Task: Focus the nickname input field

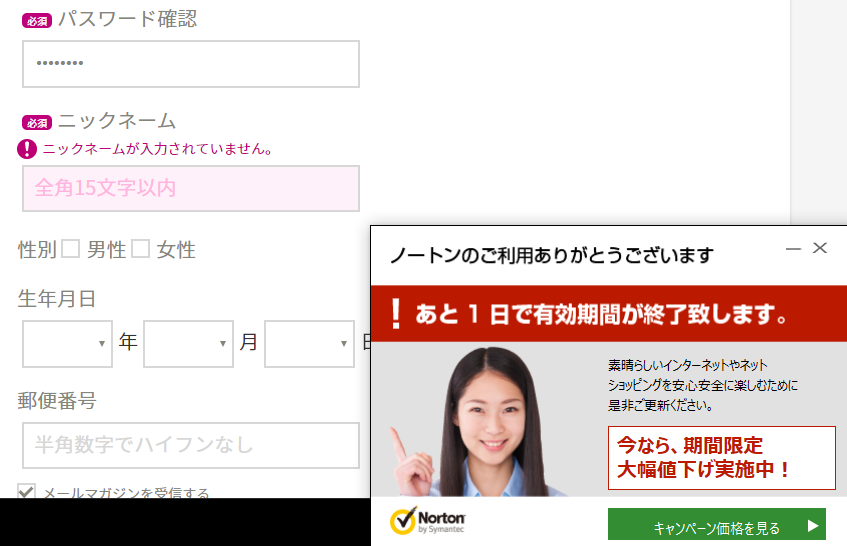Action: pyautogui.click(x=190, y=188)
